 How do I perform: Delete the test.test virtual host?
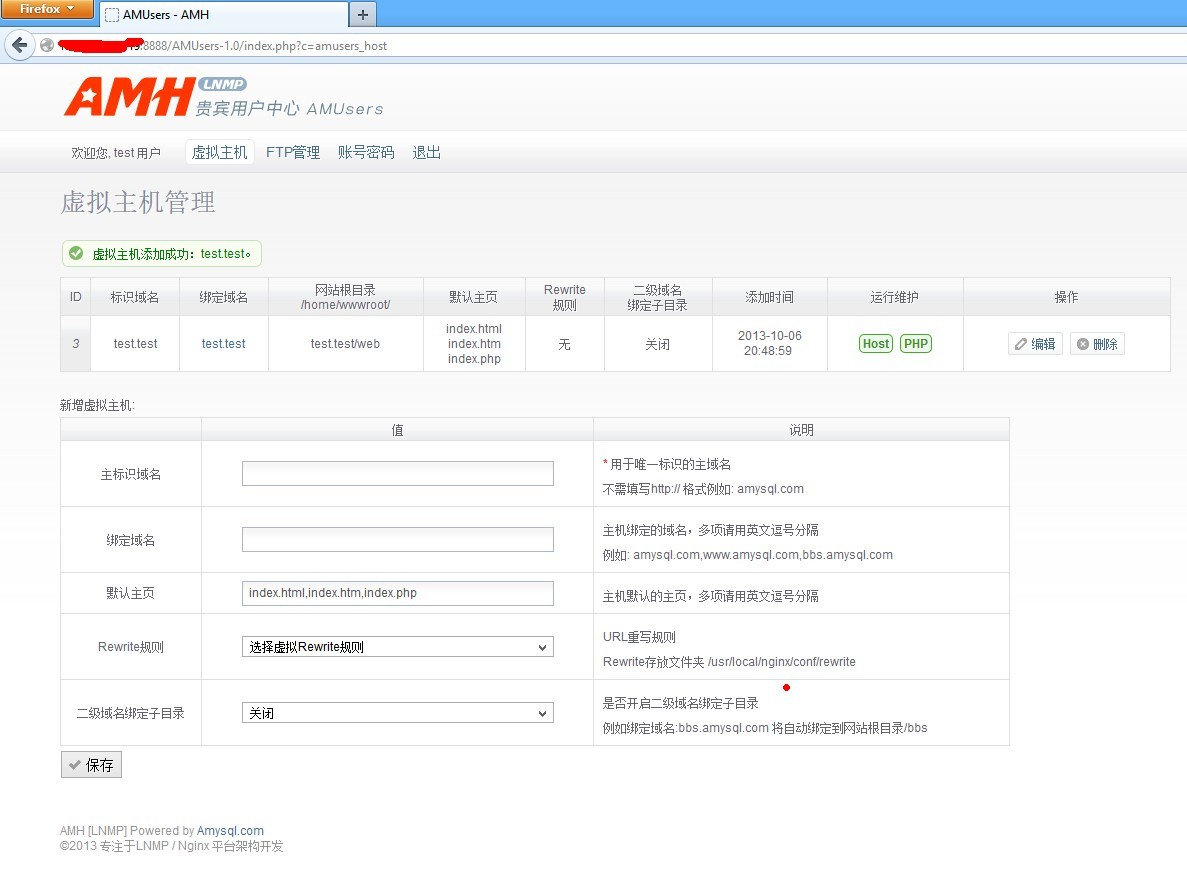point(1097,344)
